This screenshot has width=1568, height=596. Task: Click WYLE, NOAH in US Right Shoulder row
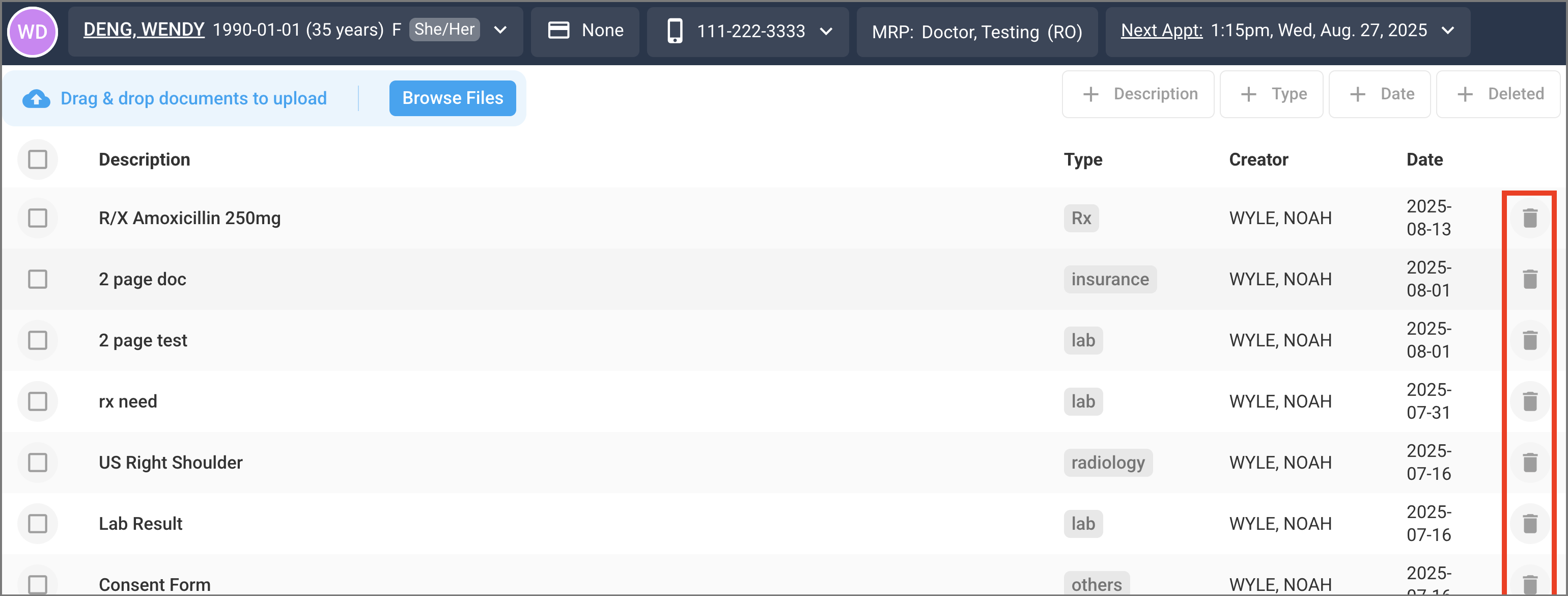[1280, 462]
